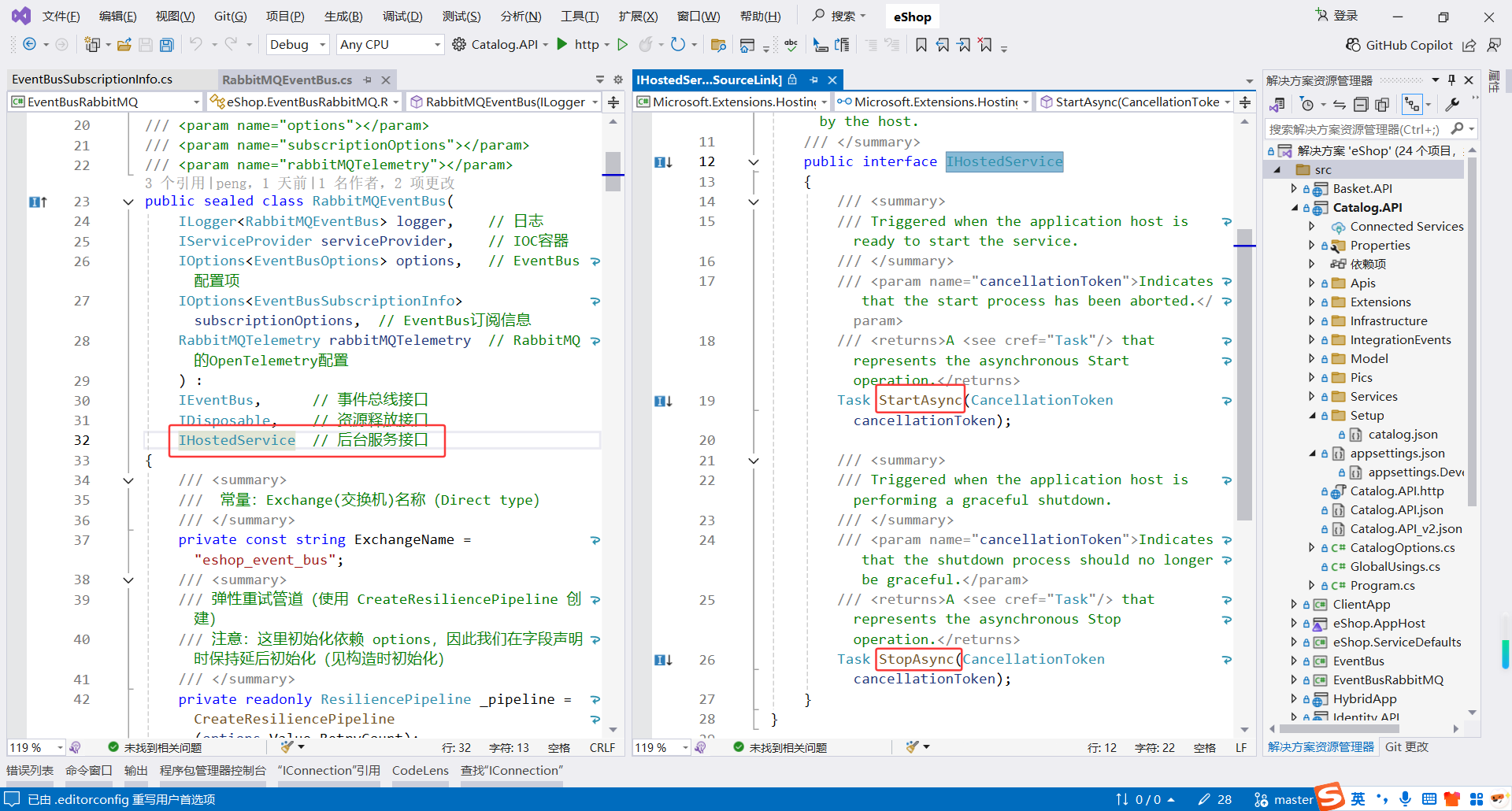Toggle pin on RabbitMQEventBus.cs tab
This screenshot has height=811, width=1512.
tap(367, 80)
